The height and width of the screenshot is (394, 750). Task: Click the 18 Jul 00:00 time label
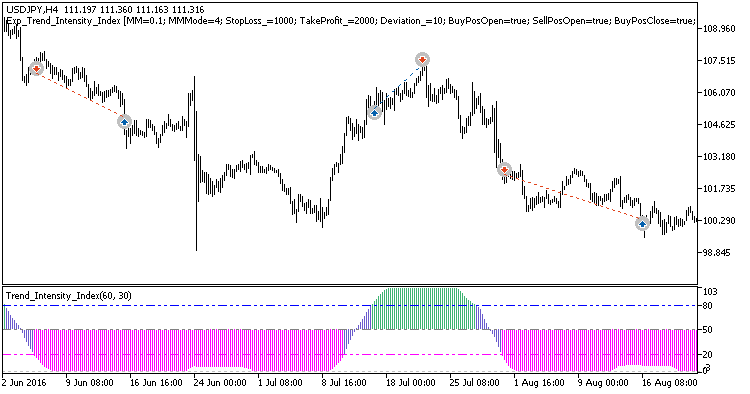[x=411, y=383]
